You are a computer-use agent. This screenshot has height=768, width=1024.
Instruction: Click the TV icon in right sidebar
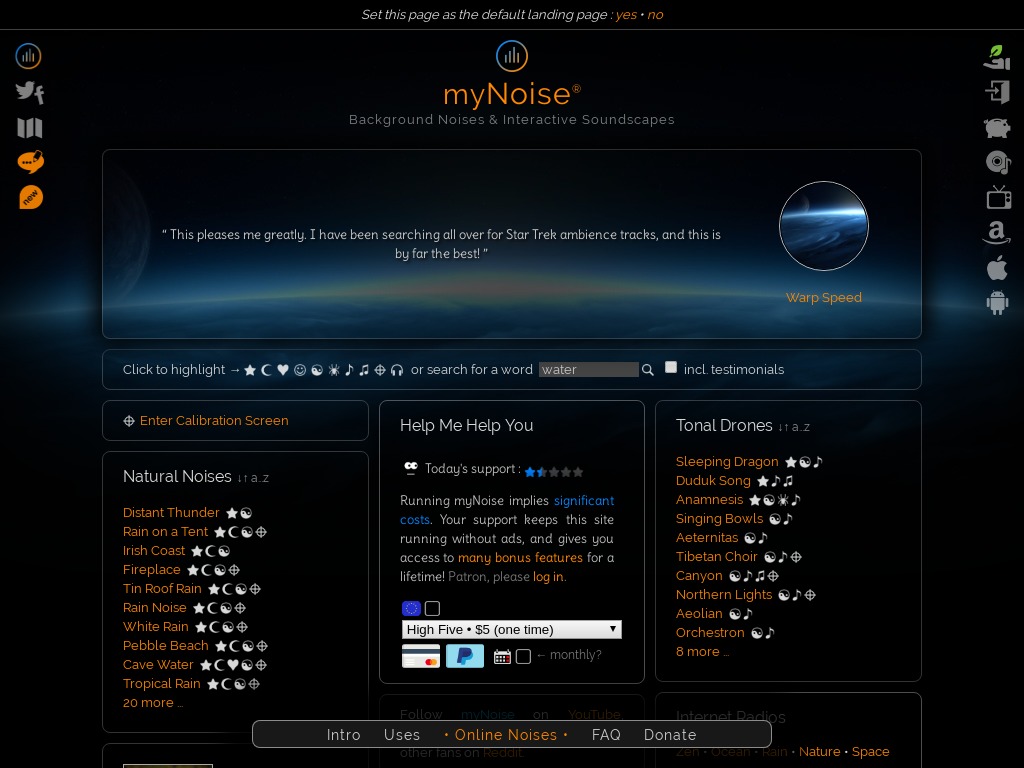click(998, 196)
